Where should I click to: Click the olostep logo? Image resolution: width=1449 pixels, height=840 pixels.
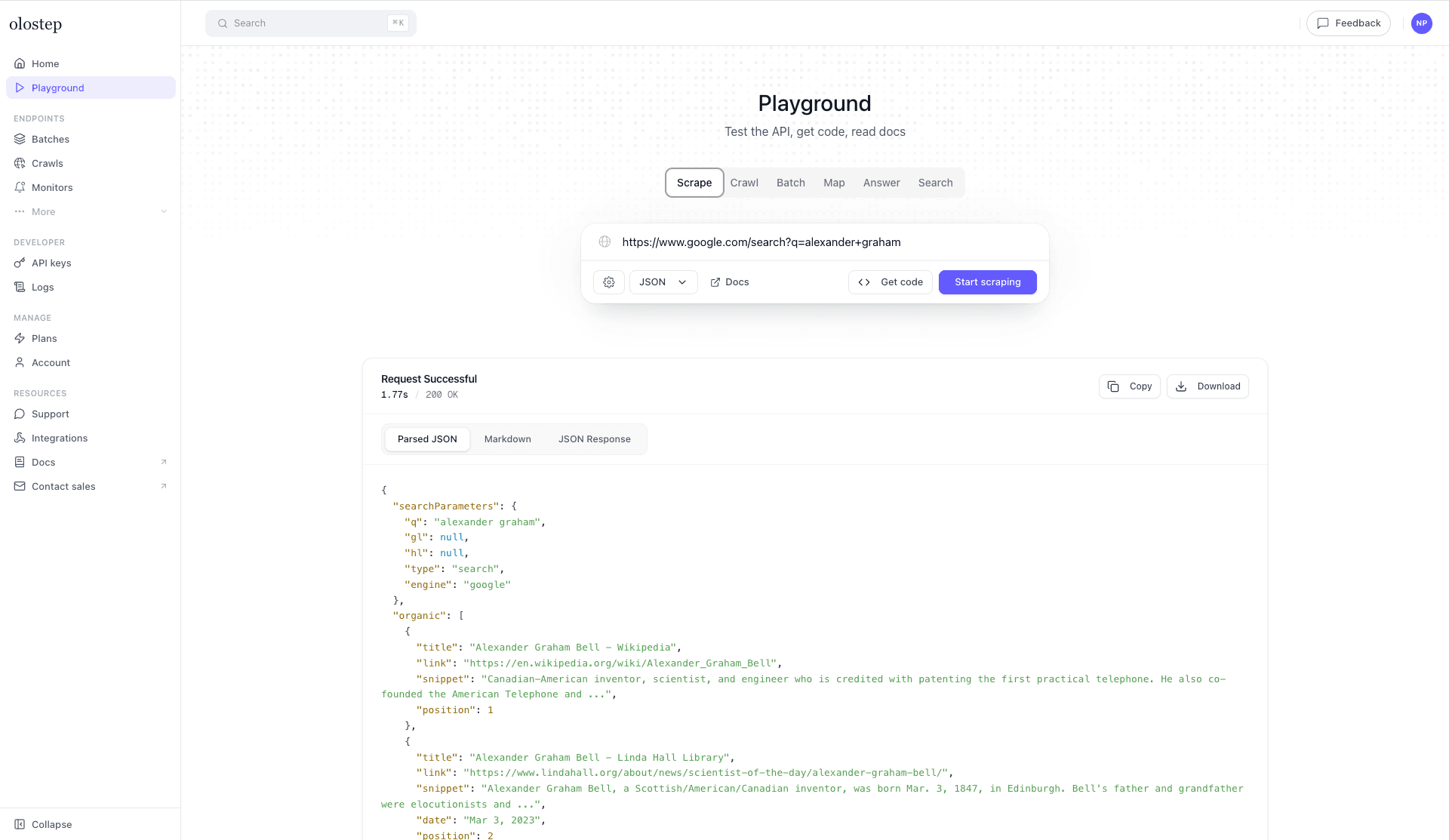(x=35, y=24)
